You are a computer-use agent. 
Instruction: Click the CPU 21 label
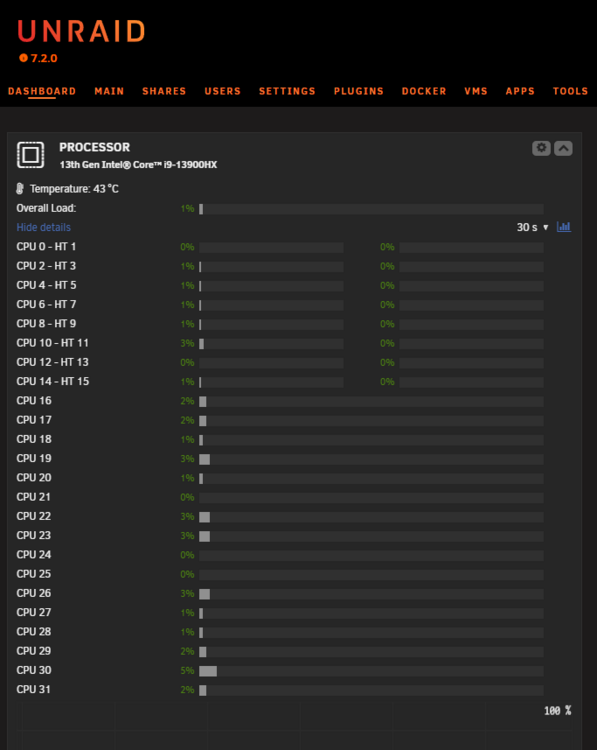point(33,497)
